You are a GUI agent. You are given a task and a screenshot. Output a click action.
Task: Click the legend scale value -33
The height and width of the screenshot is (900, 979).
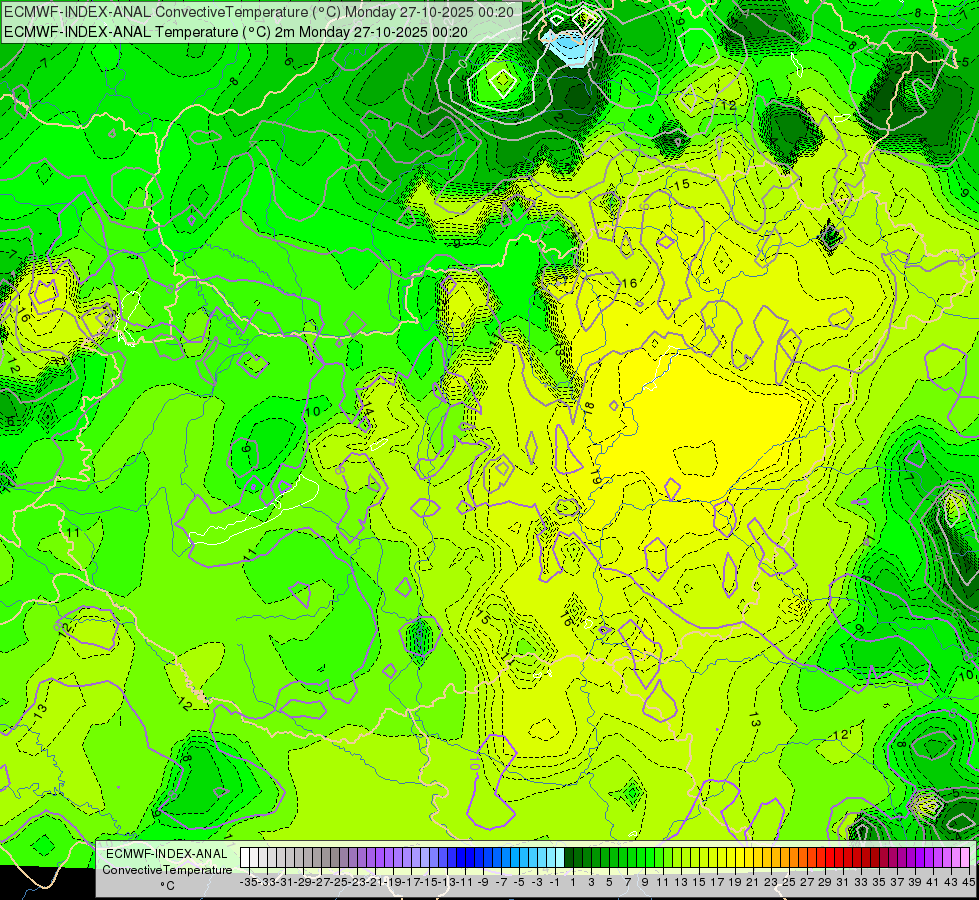[x=267, y=882]
